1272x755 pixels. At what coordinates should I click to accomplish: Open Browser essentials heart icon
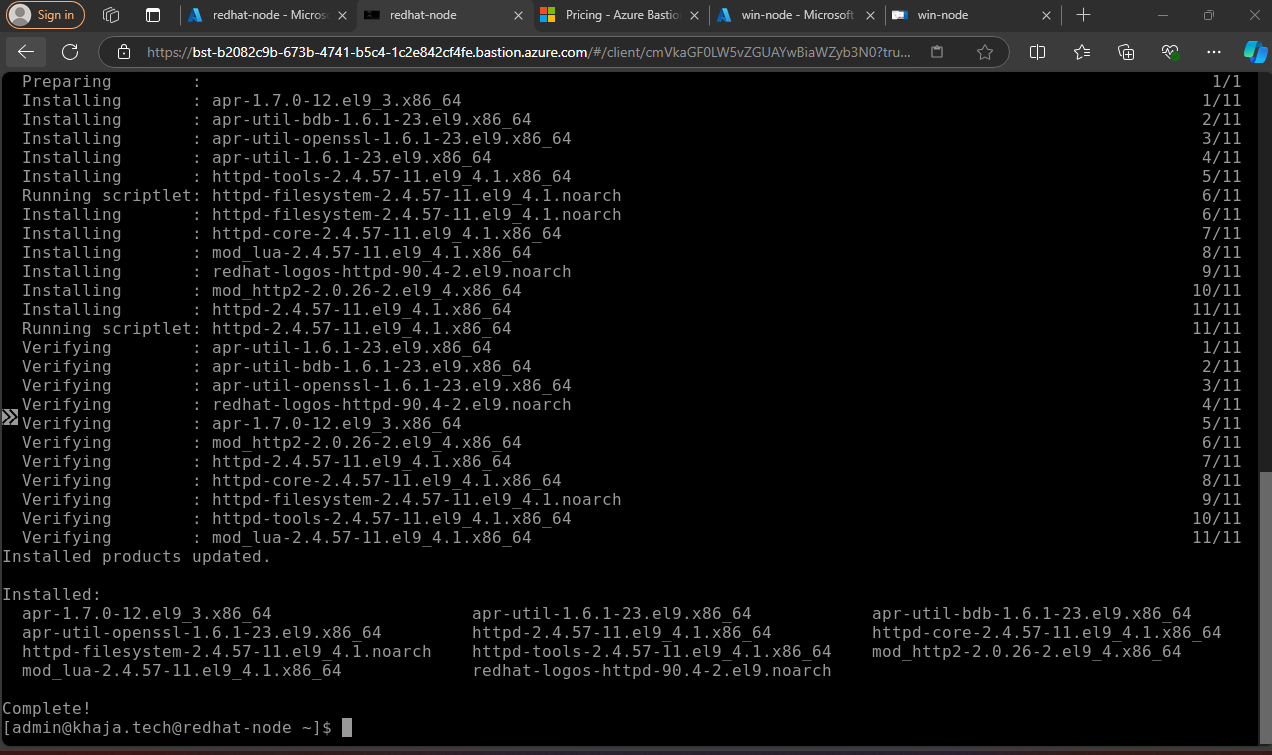[x=1170, y=52]
